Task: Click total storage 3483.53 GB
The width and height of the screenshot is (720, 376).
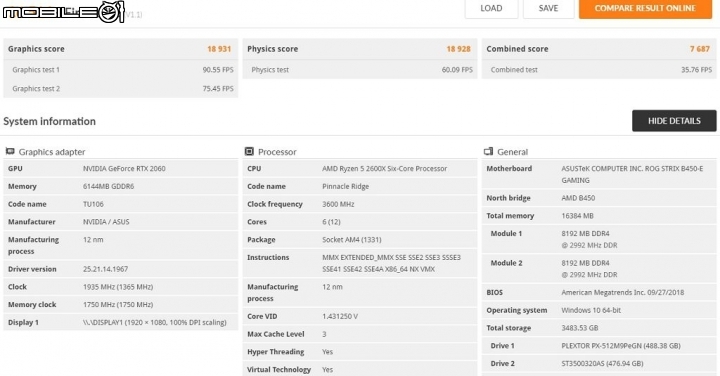Action: click(x=579, y=328)
